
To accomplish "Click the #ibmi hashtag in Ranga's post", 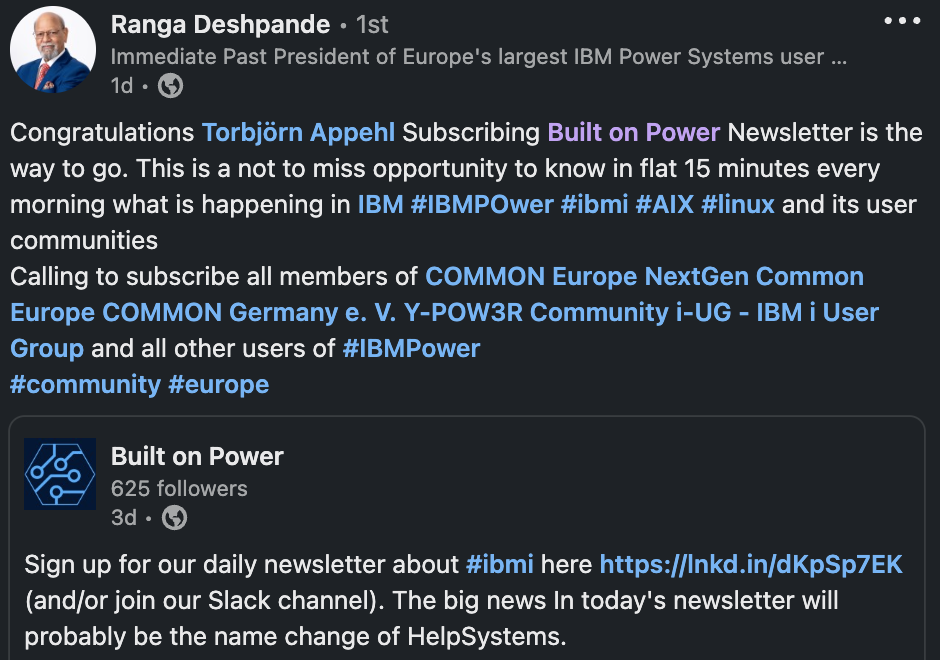I will point(594,204).
